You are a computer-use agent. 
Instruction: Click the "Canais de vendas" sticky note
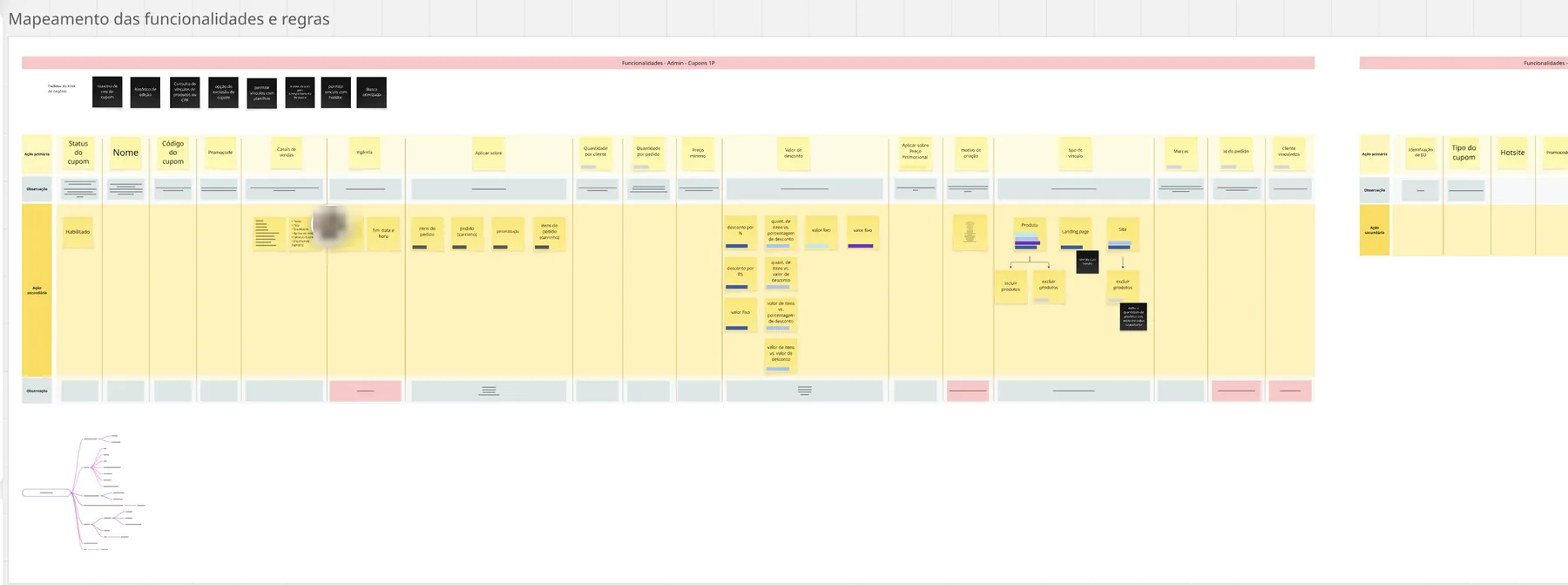point(287,153)
